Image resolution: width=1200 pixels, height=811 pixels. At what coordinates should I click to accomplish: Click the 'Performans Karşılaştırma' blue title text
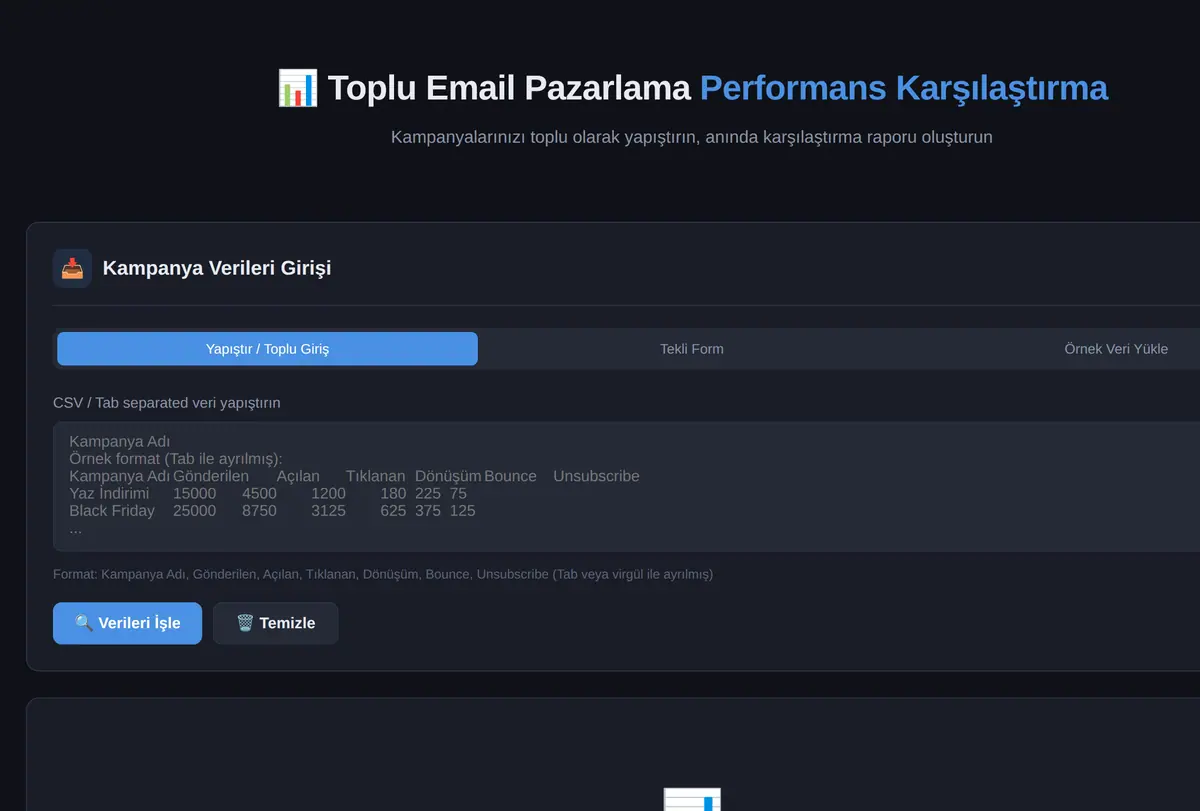click(904, 88)
